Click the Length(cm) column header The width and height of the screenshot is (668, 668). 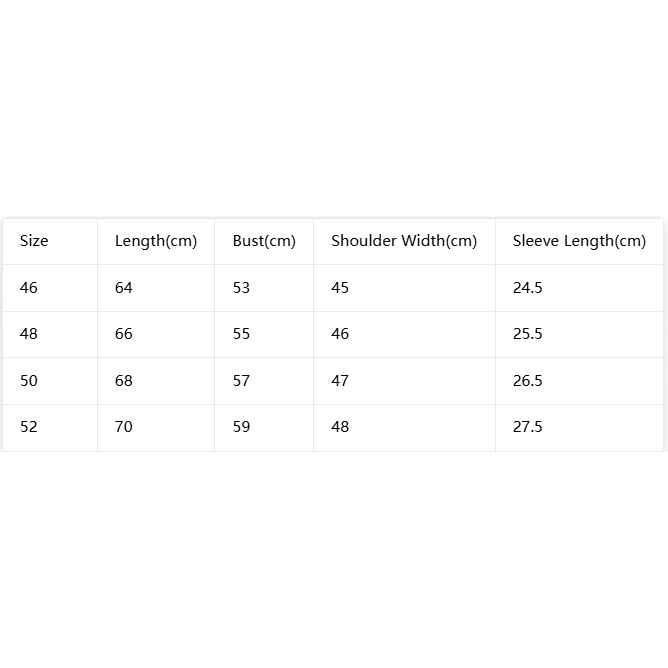(156, 241)
